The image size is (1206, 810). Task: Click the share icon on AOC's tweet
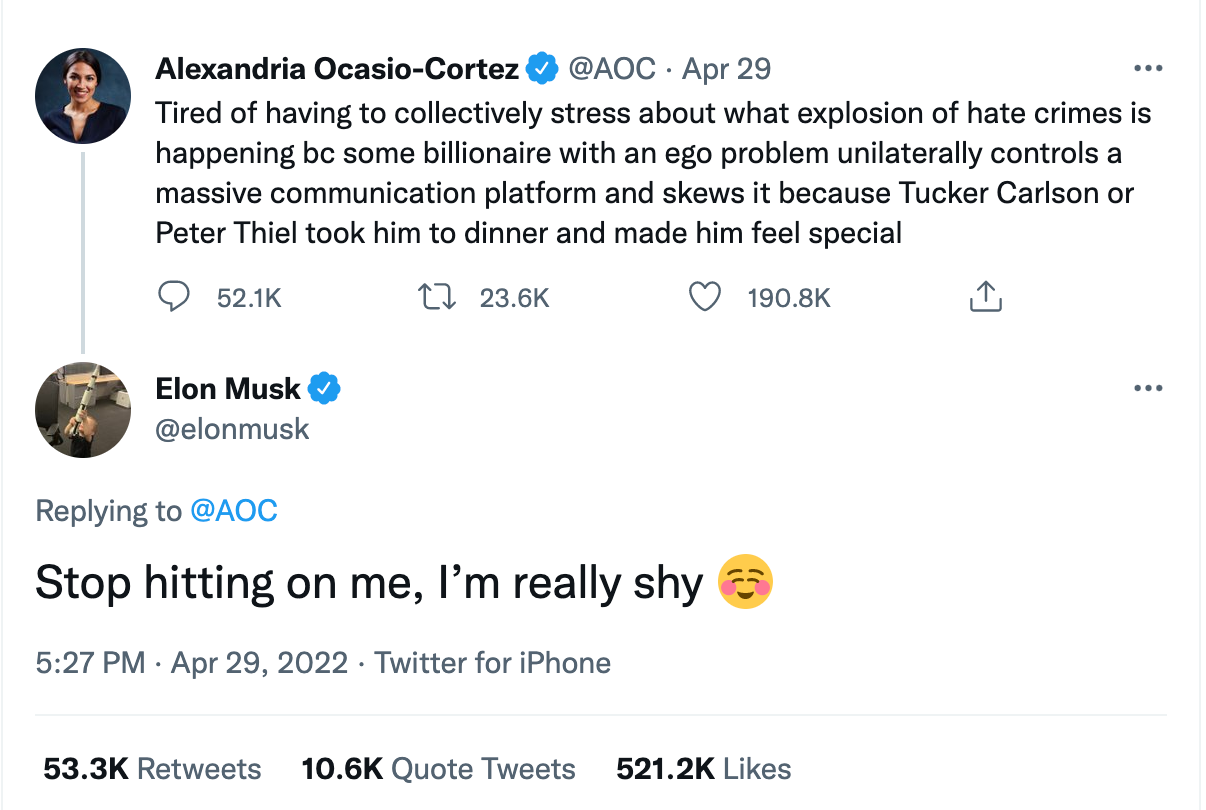click(985, 297)
